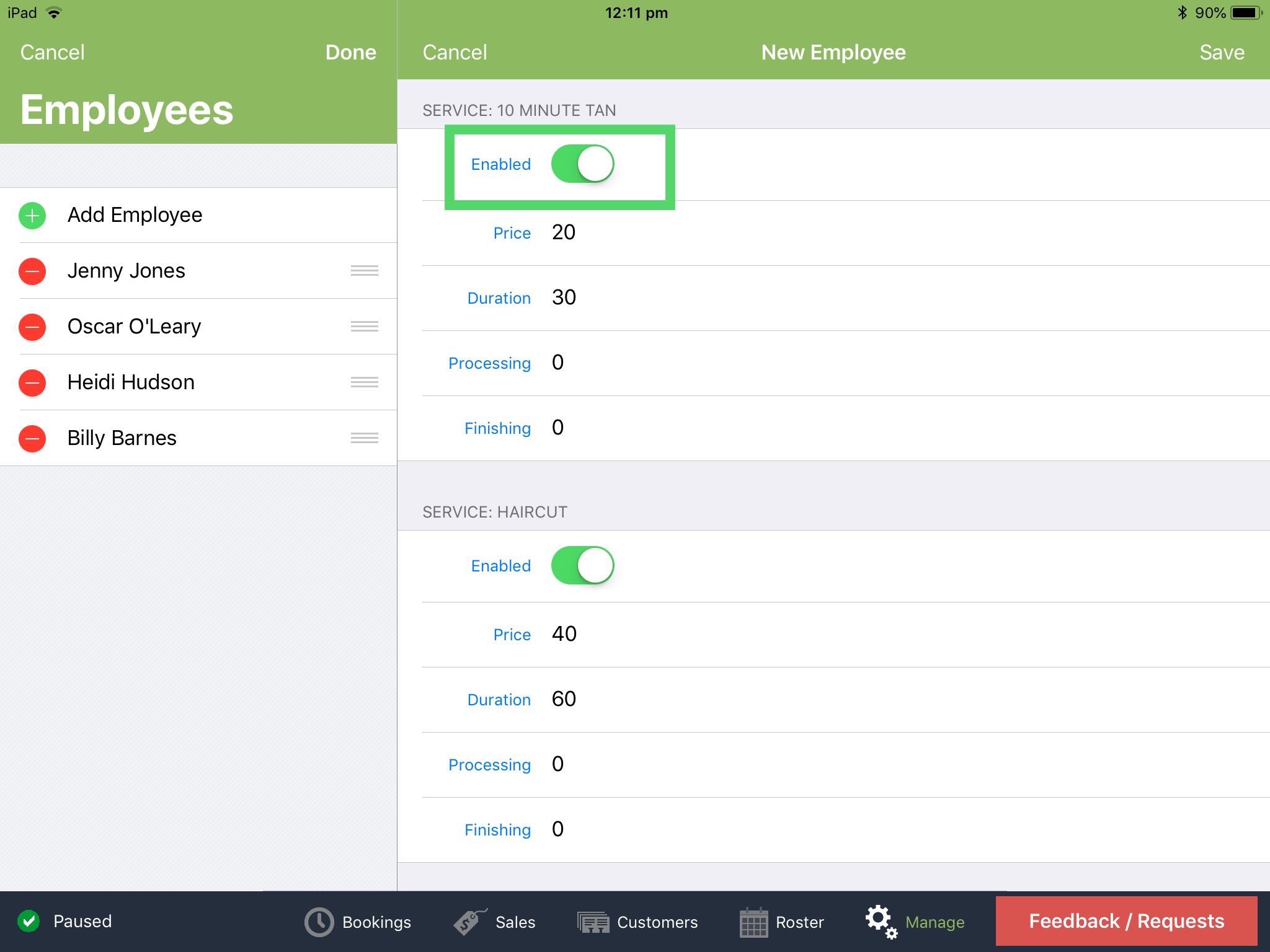Turn off the Haircut service toggle
The image size is (1270, 952).
[x=582, y=565]
